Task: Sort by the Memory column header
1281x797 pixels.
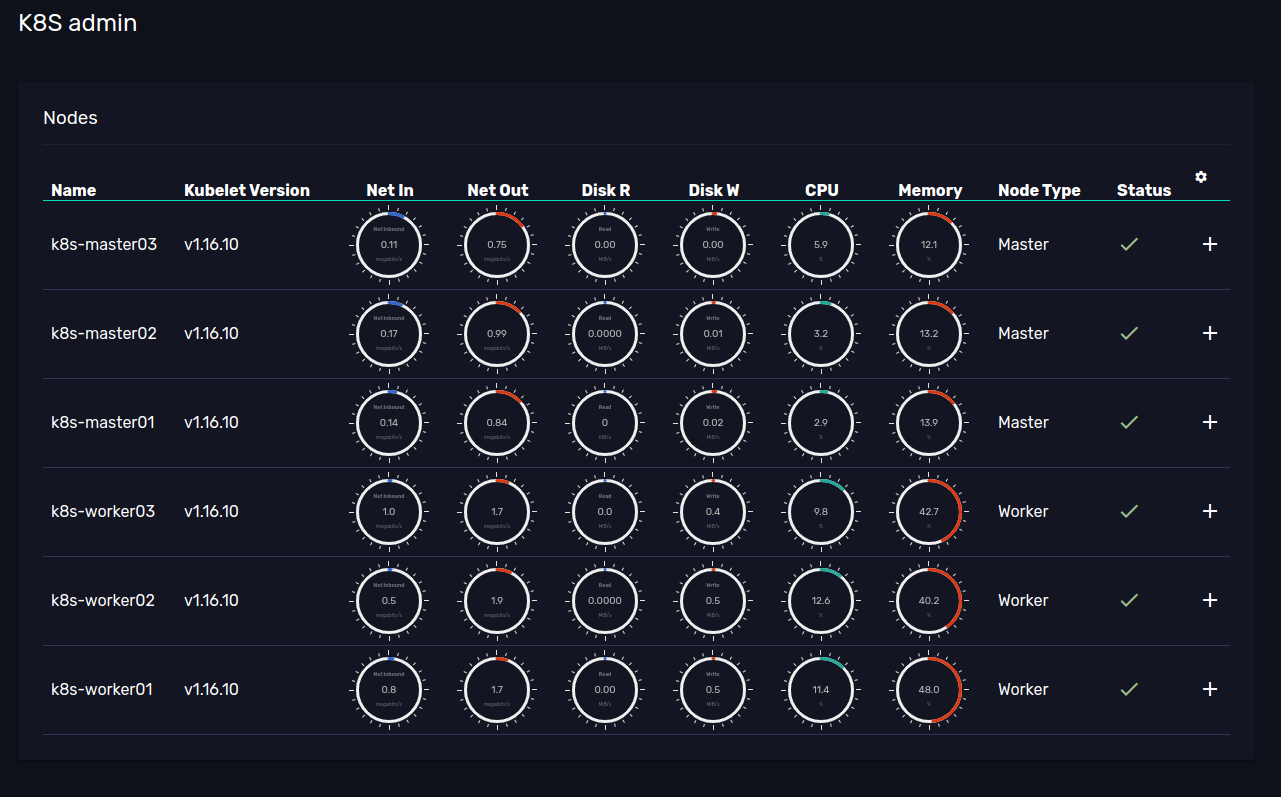Action: coord(930,190)
